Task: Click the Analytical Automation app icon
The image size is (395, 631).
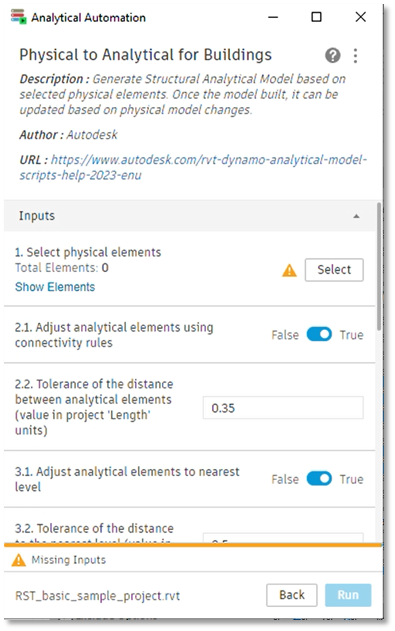Action: tap(19, 16)
